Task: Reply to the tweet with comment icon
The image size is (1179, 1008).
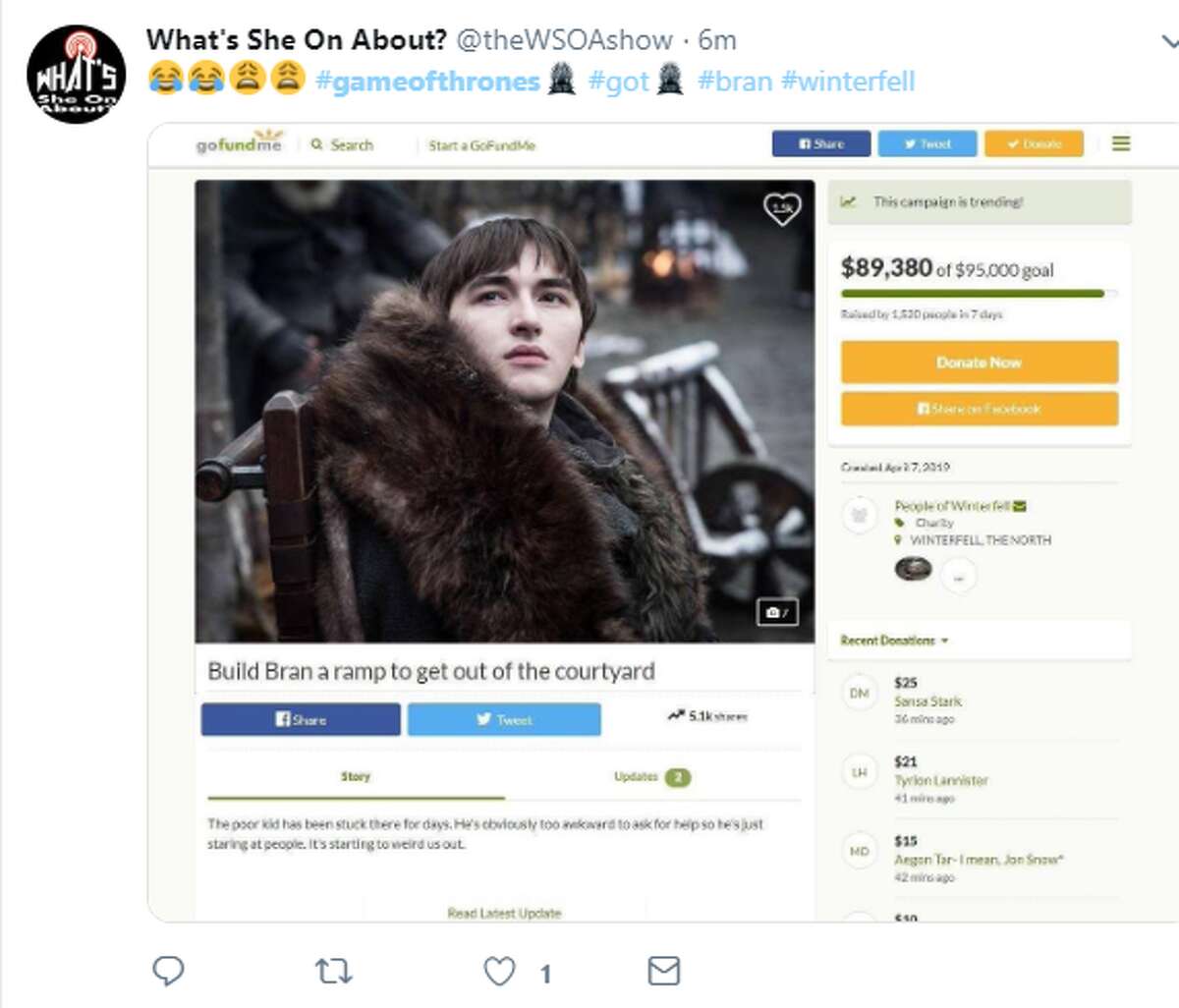Action: 169,971
